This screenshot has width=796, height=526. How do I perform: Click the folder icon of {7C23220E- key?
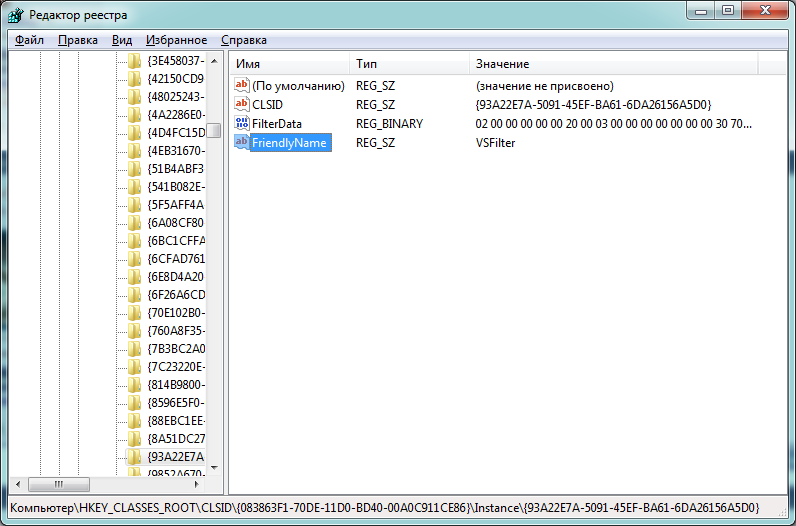(x=134, y=367)
